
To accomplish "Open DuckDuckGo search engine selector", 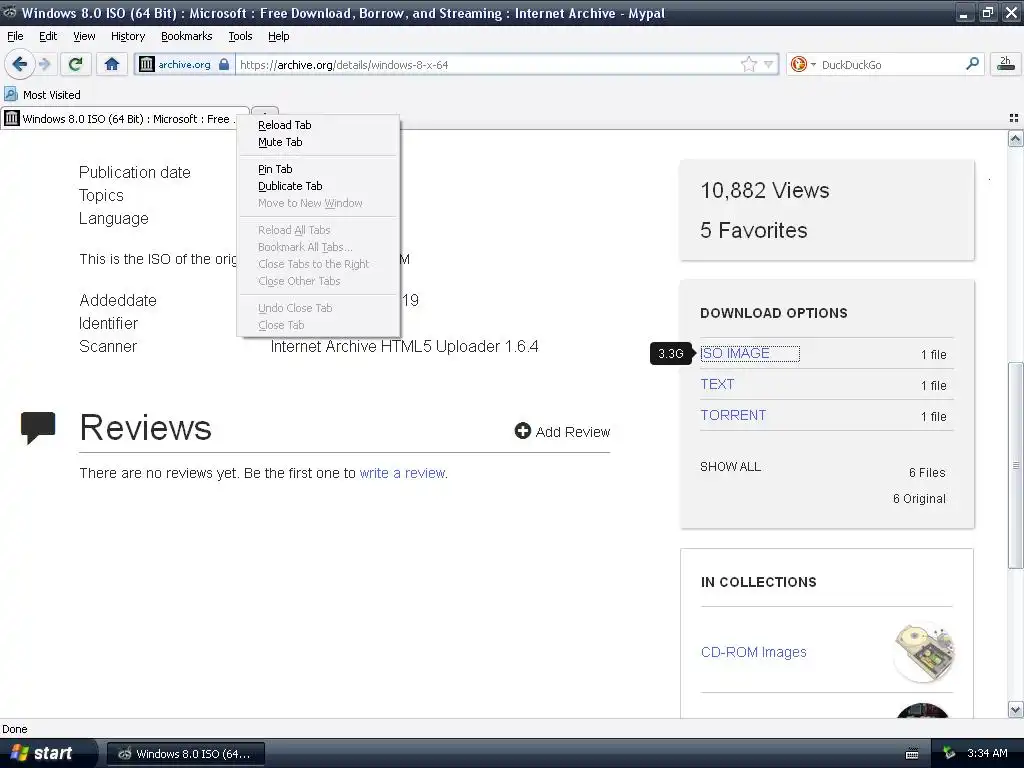I will [802, 64].
